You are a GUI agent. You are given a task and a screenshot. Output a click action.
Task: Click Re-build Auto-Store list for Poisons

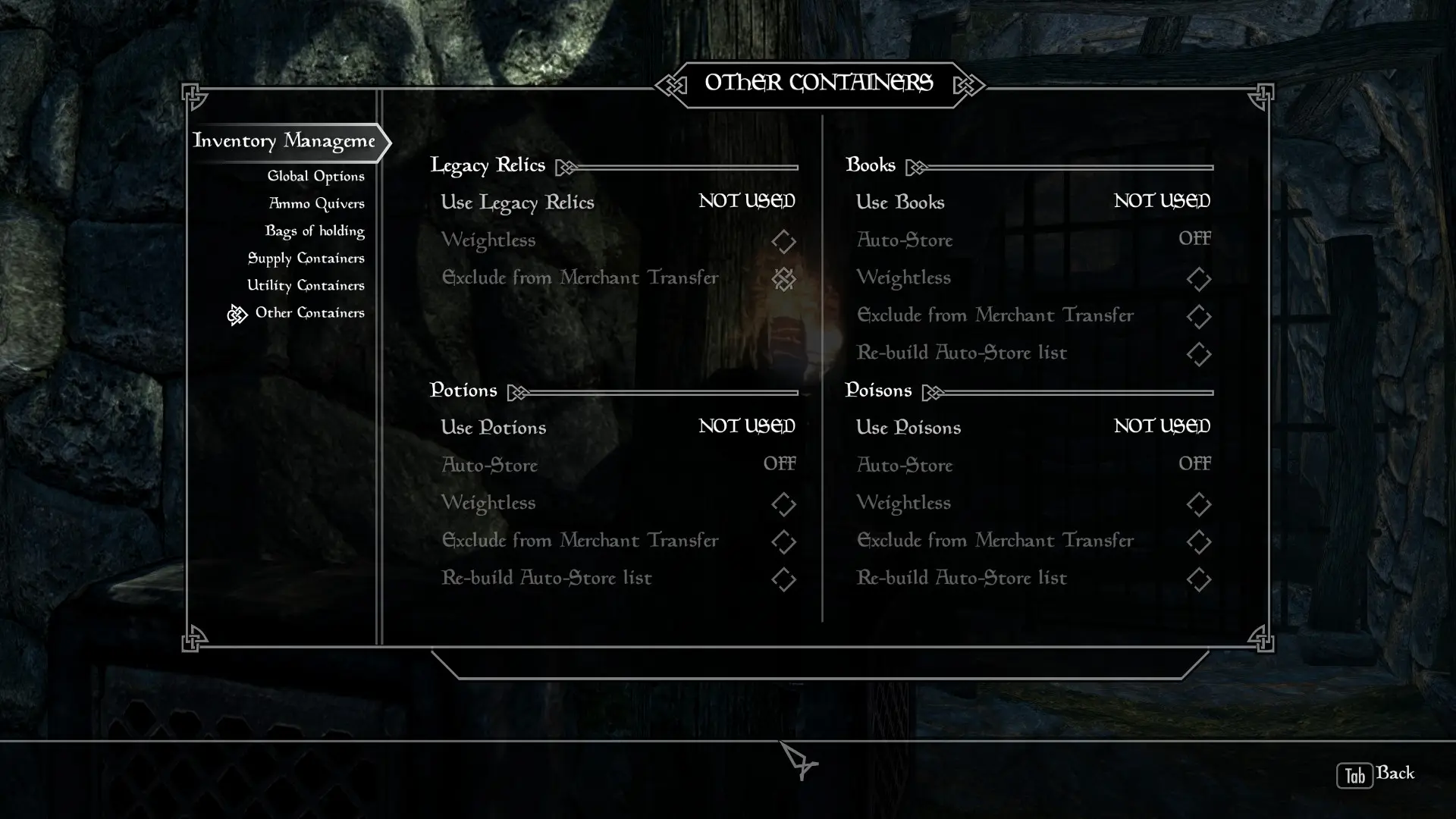(x=961, y=578)
